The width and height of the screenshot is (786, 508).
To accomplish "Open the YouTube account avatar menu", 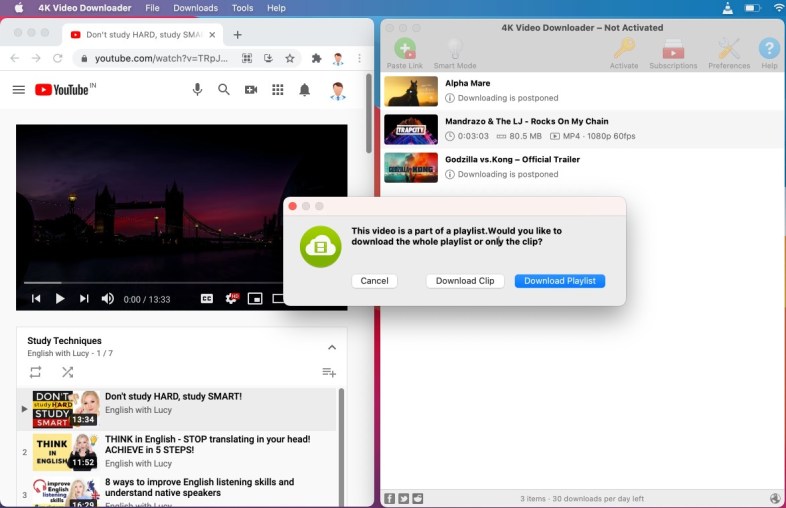I will pos(338,91).
